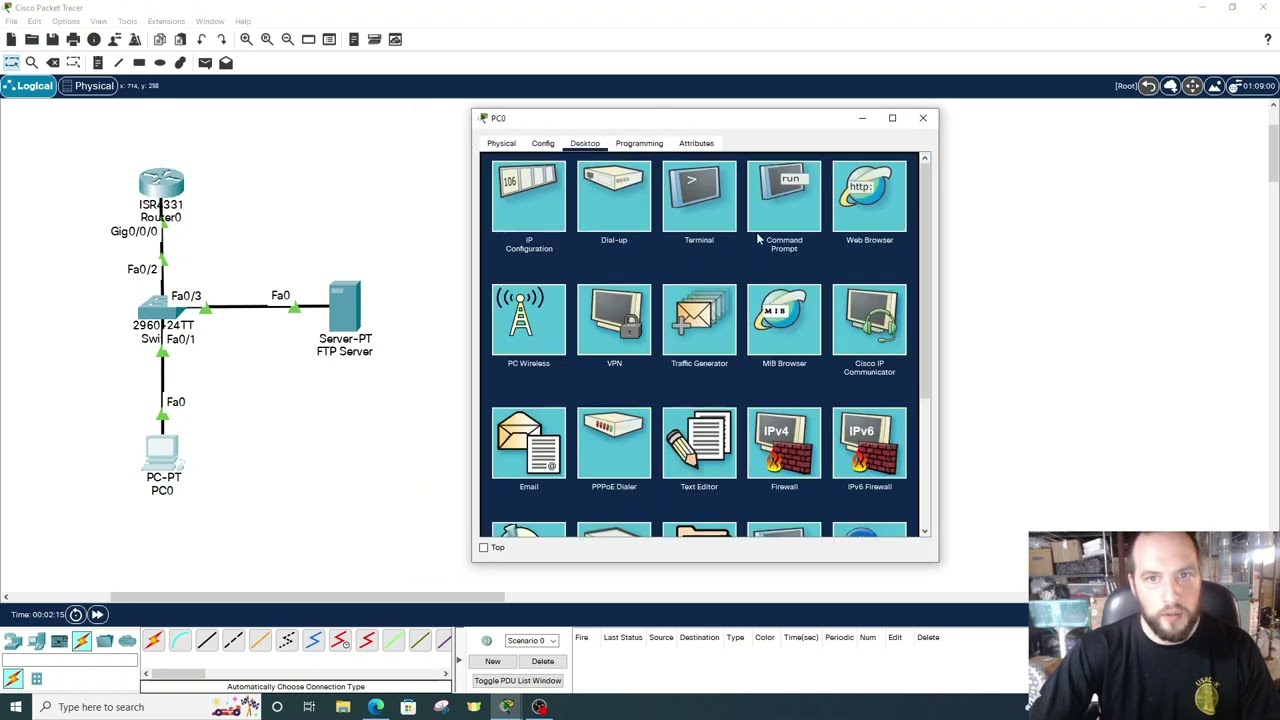Image resolution: width=1280 pixels, height=720 pixels.
Task: Click the Edit column header in PDU list
Action: 895,637
